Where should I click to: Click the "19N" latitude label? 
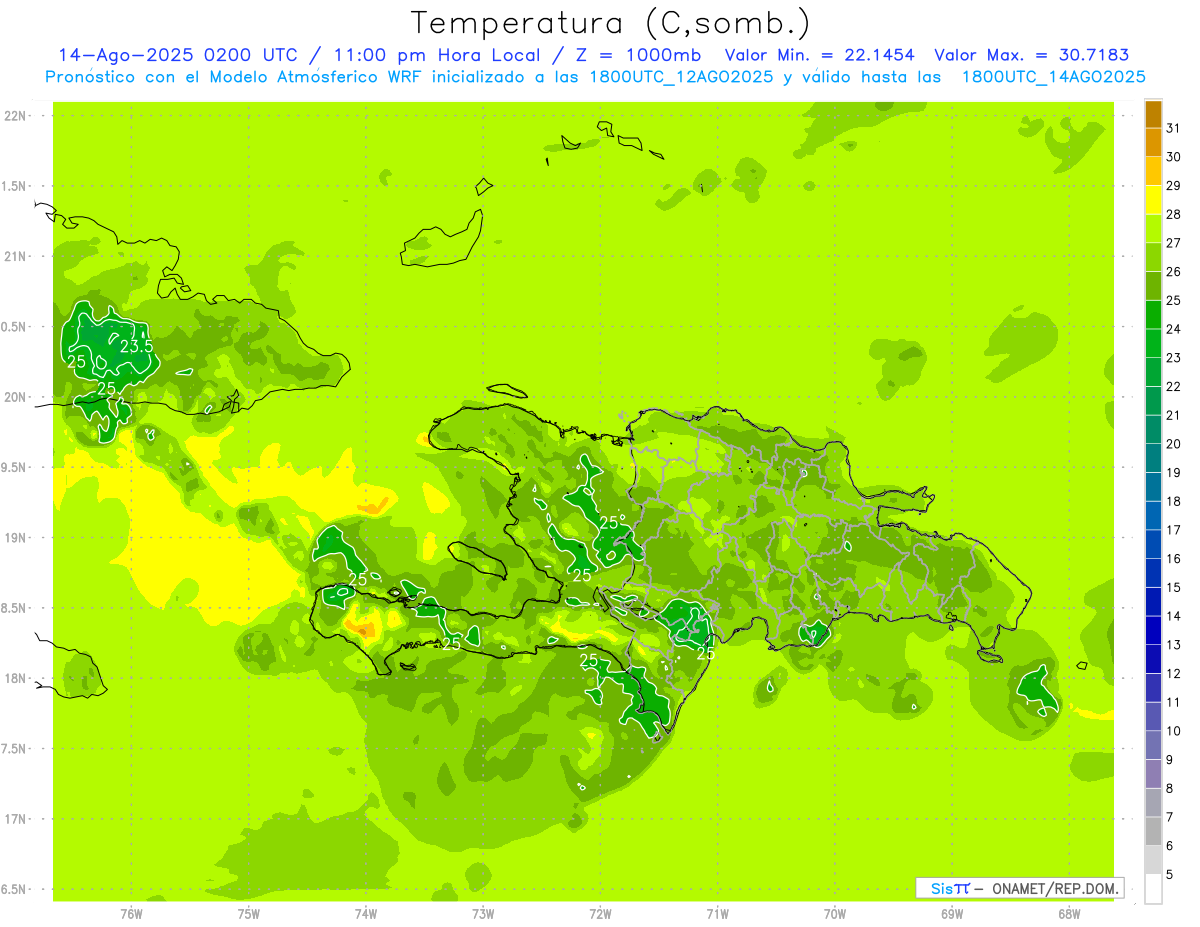pyautogui.click(x=14, y=538)
